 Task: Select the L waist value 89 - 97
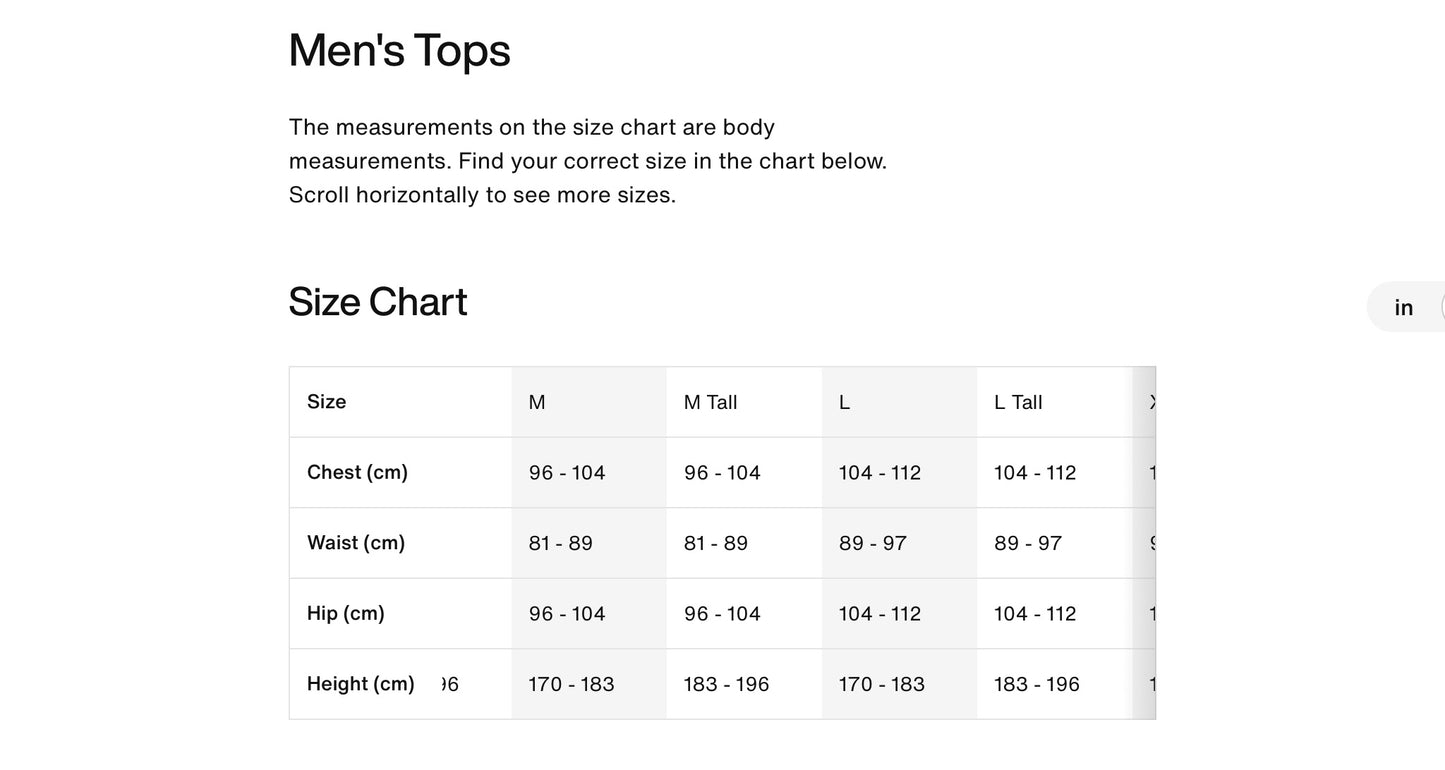[873, 543]
